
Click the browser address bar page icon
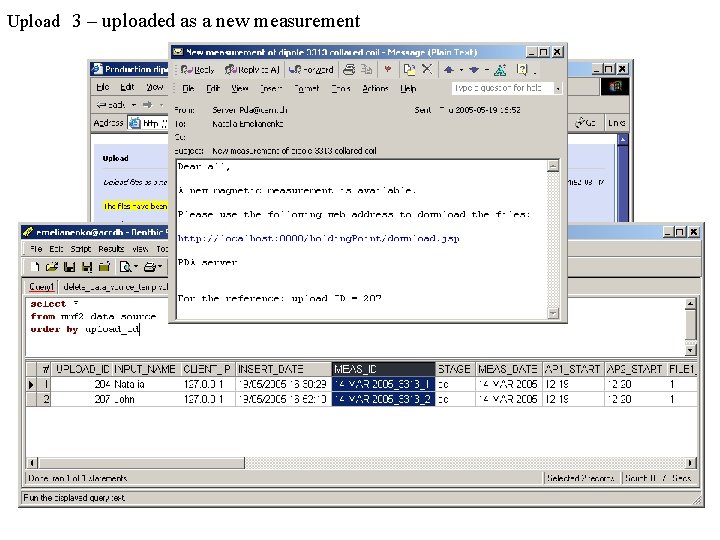coord(135,123)
